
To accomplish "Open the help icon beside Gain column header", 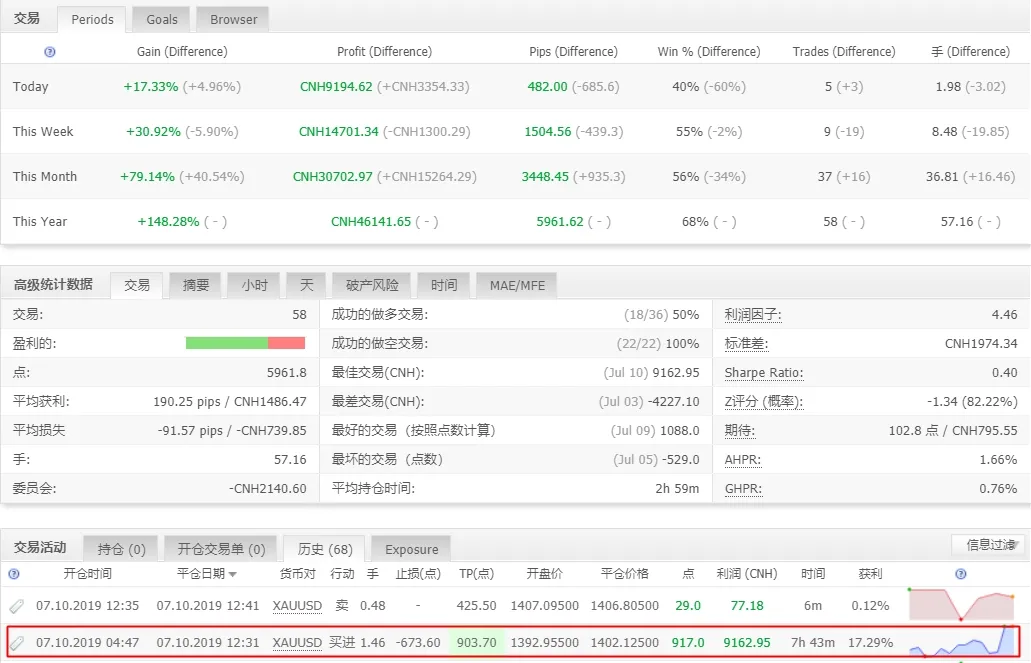I will point(49,52).
